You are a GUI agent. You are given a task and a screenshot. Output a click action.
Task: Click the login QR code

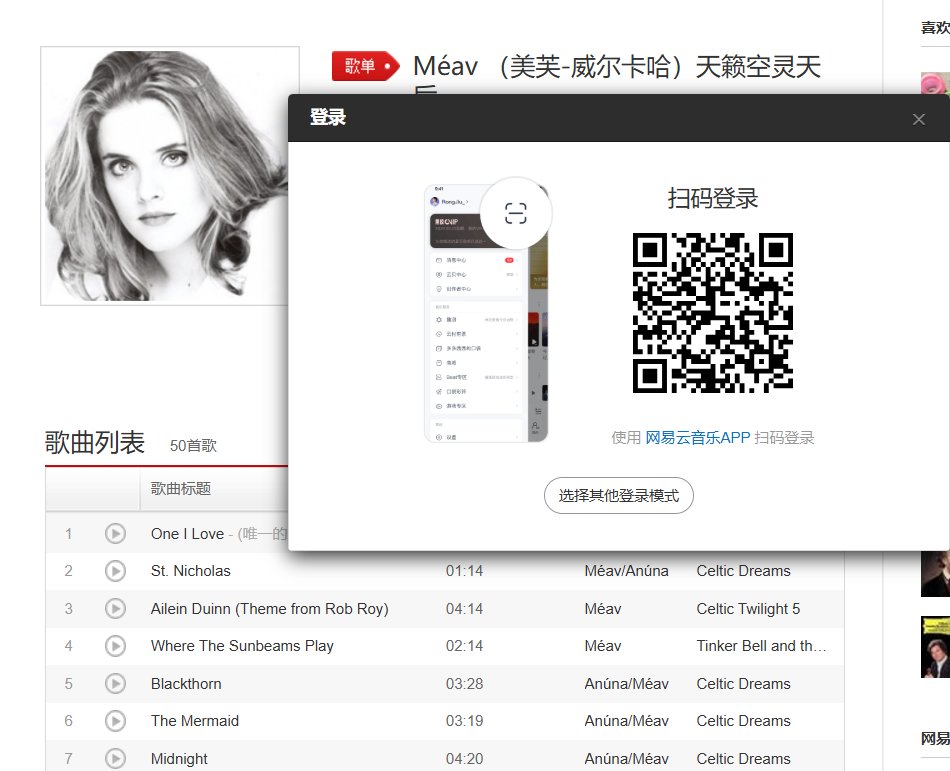(712, 313)
